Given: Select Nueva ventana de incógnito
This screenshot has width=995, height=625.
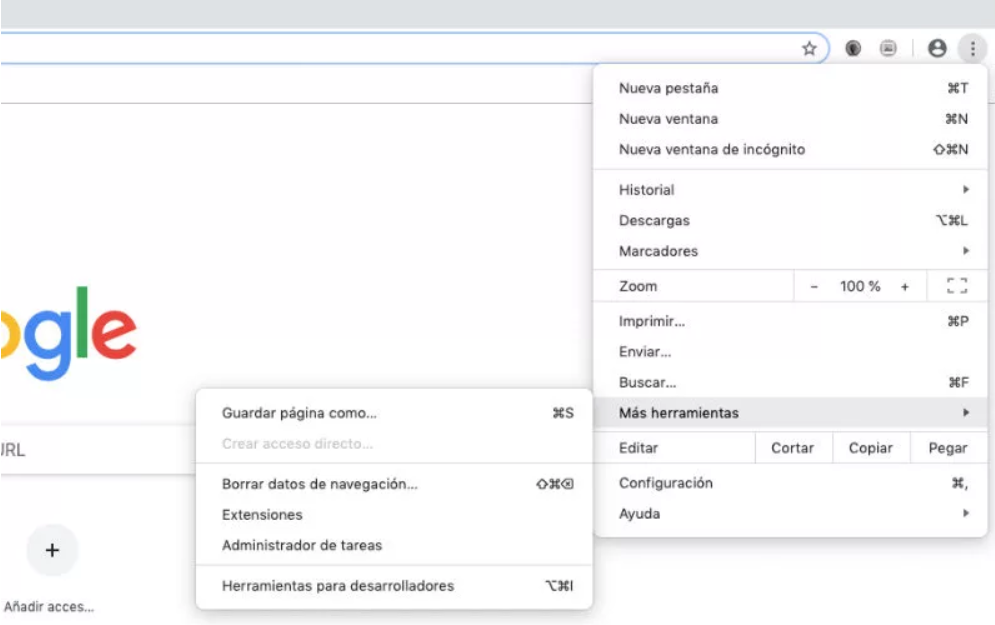Looking at the screenshot, I should [x=712, y=150].
